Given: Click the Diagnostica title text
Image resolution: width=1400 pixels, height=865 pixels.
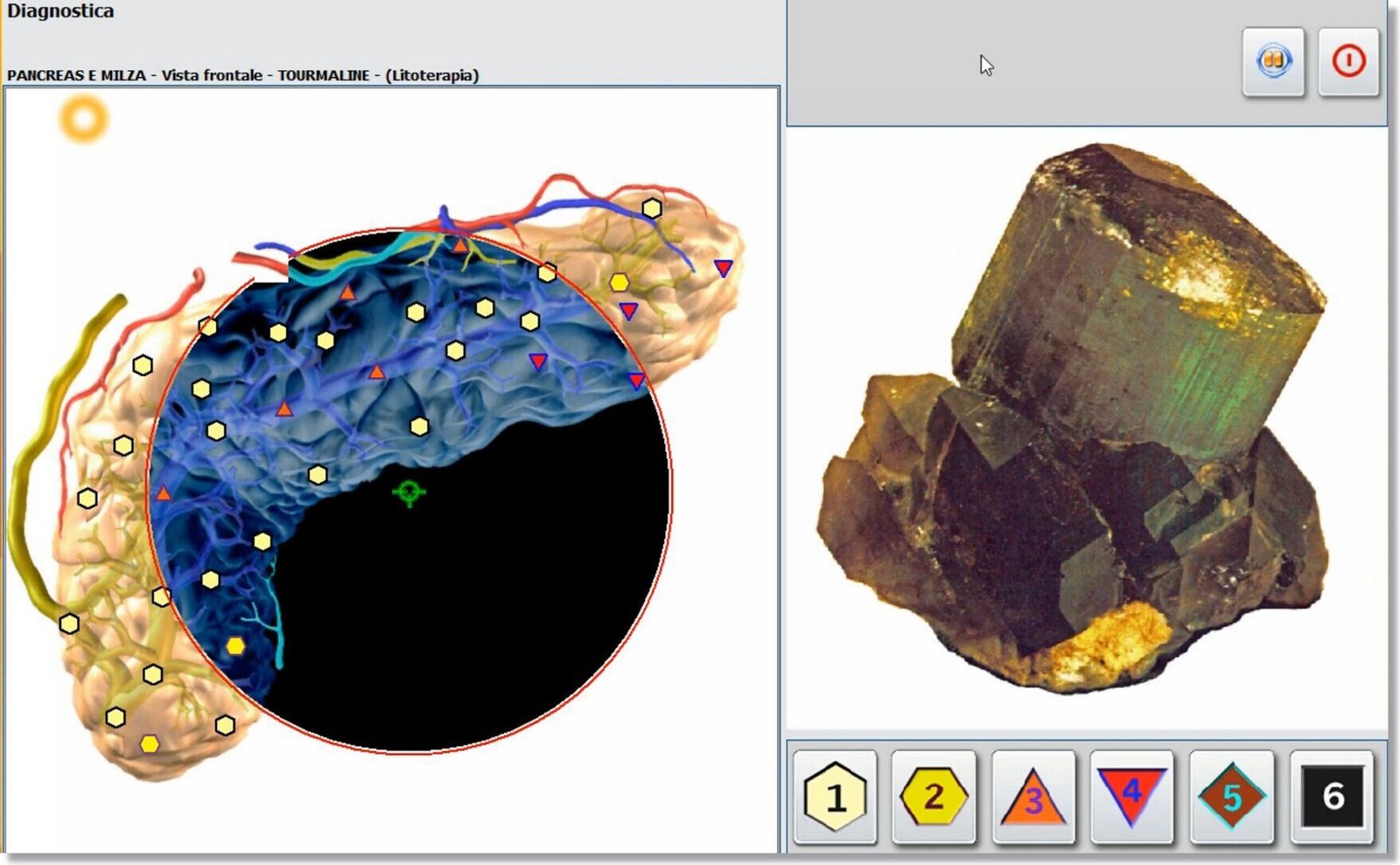Looking at the screenshot, I should click(60, 11).
